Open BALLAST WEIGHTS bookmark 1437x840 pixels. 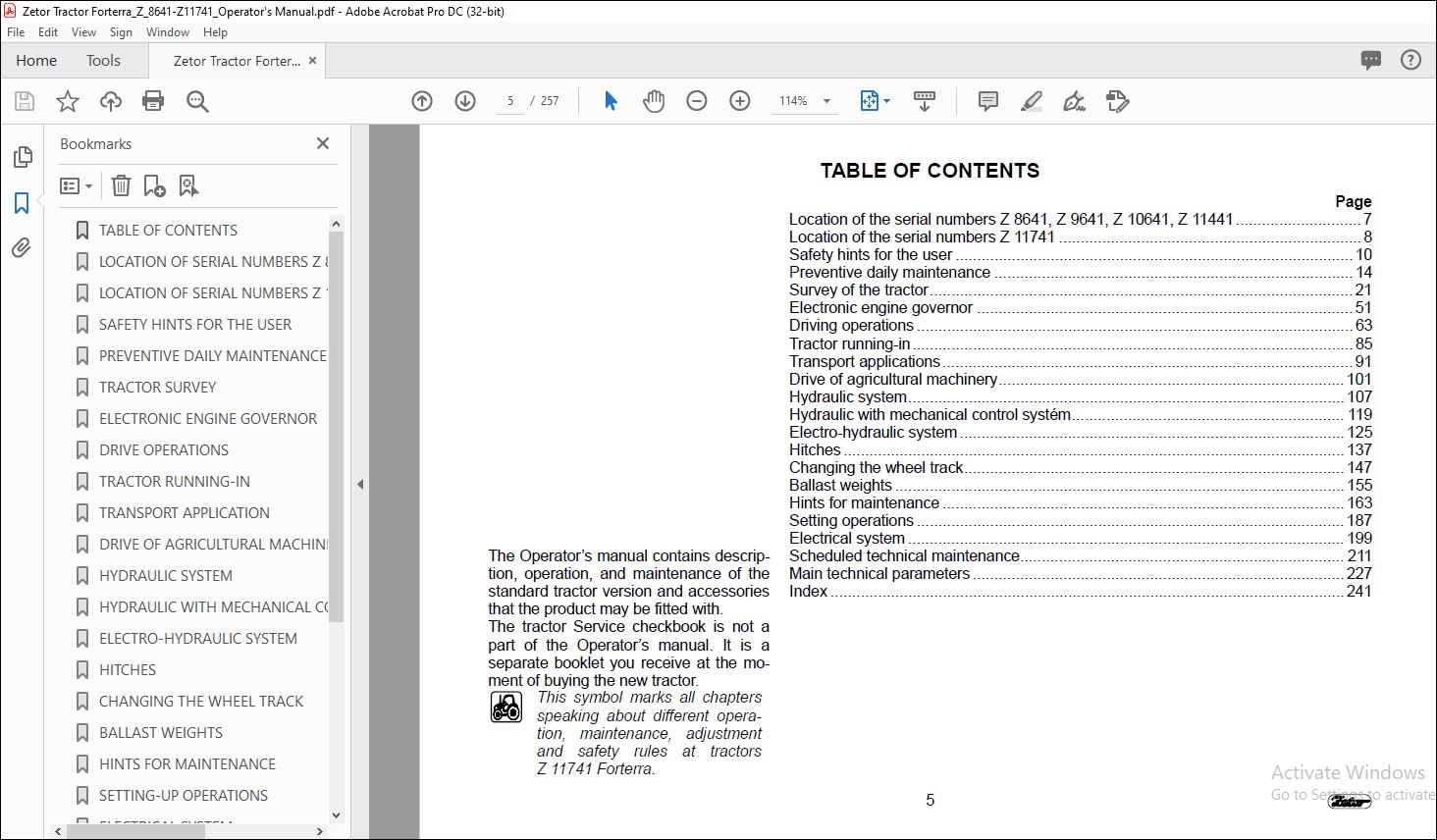[161, 732]
